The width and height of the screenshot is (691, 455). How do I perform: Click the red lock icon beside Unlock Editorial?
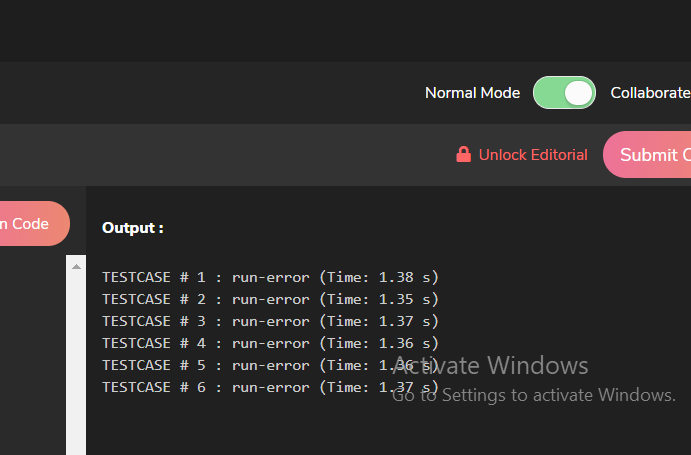[x=463, y=155]
